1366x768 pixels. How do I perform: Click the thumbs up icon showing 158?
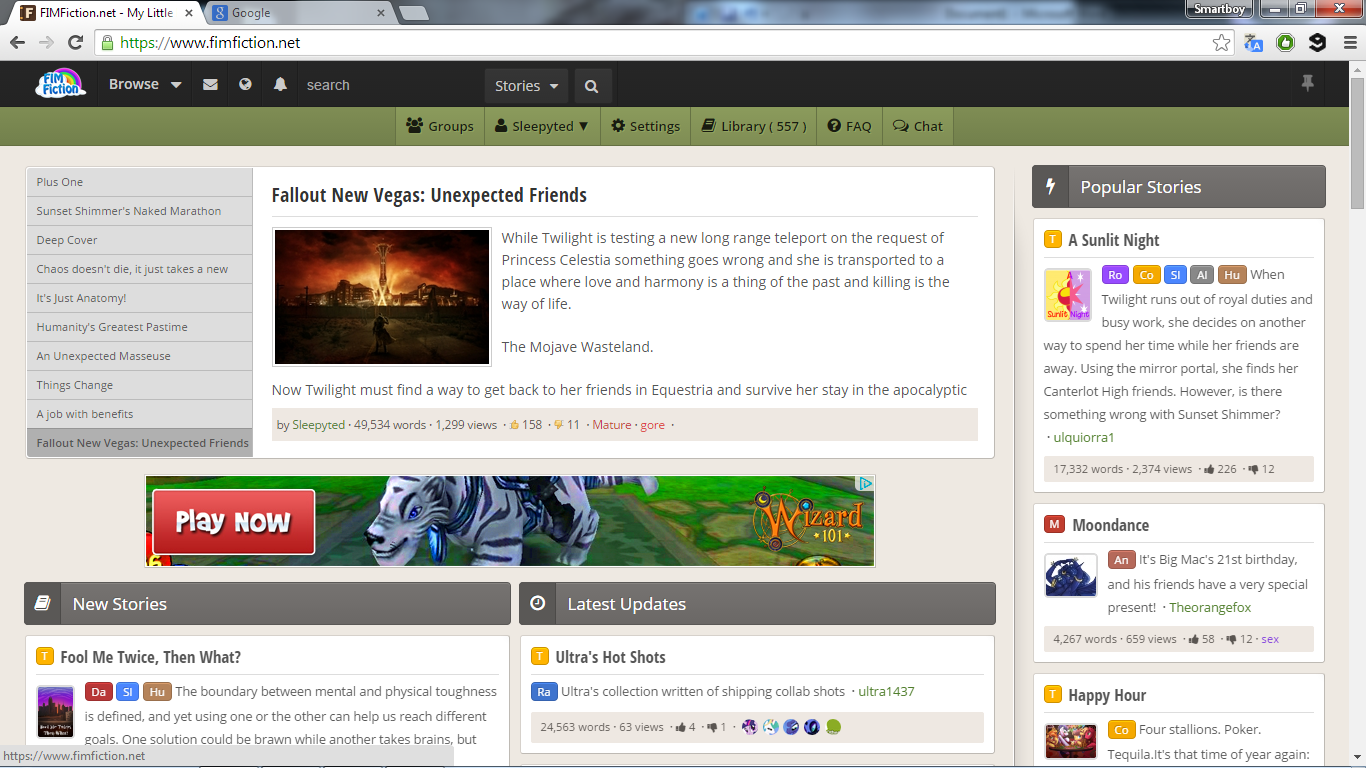(x=515, y=425)
